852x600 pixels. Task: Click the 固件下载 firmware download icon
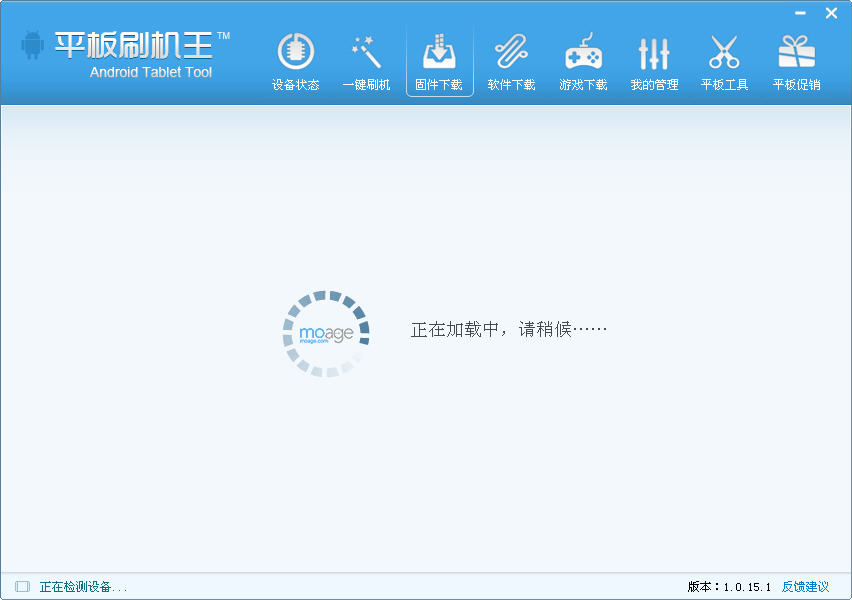[439, 51]
